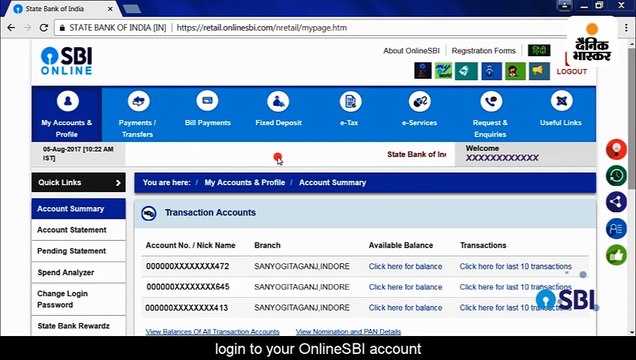Image resolution: width=636 pixels, height=360 pixels.
Task: Open Pending Statement from sidebar
Action: 79,251
